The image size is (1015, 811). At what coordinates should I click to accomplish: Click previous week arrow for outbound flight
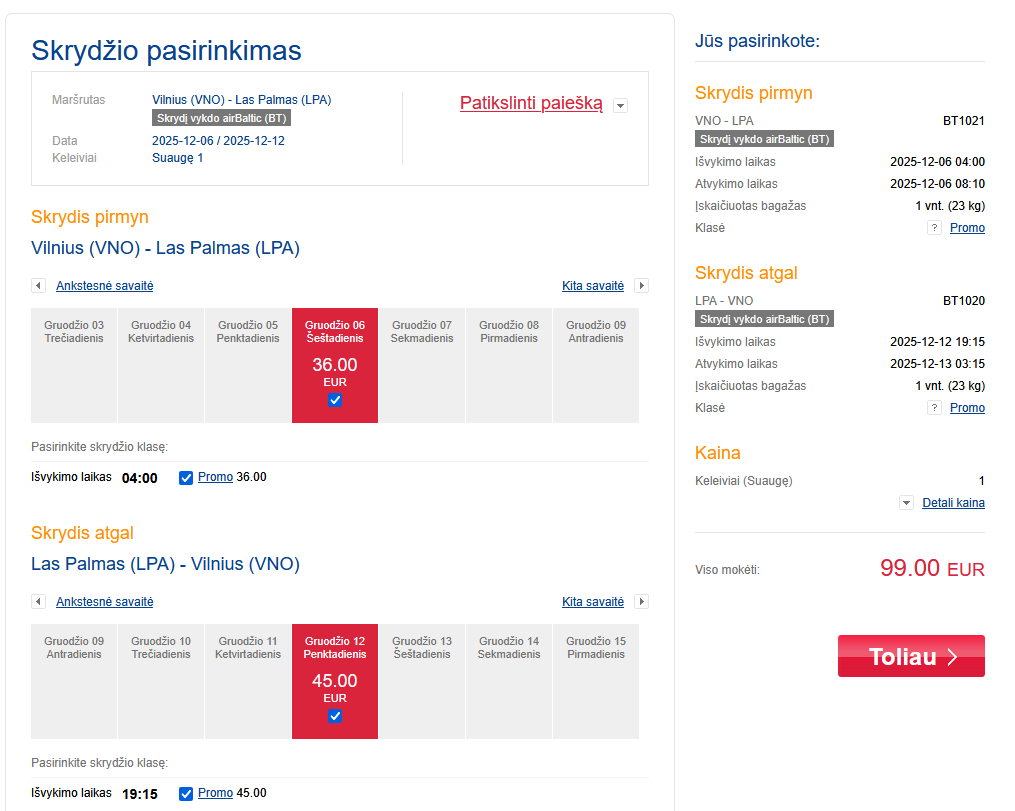(x=38, y=286)
